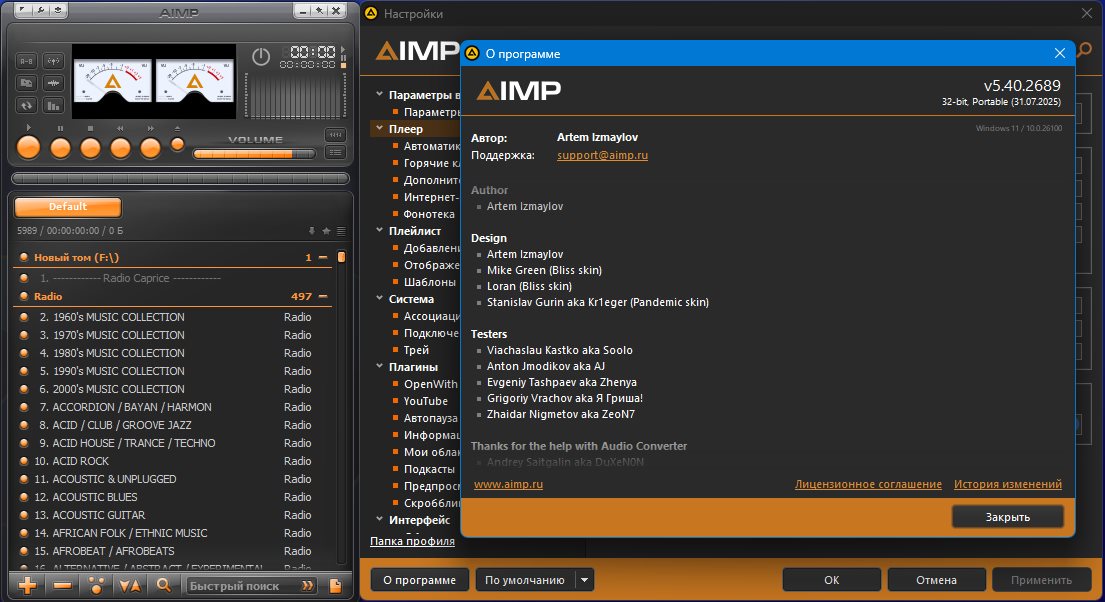Adjust the VOLUME slider in the player

pyautogui.click(x=254, y=154)
